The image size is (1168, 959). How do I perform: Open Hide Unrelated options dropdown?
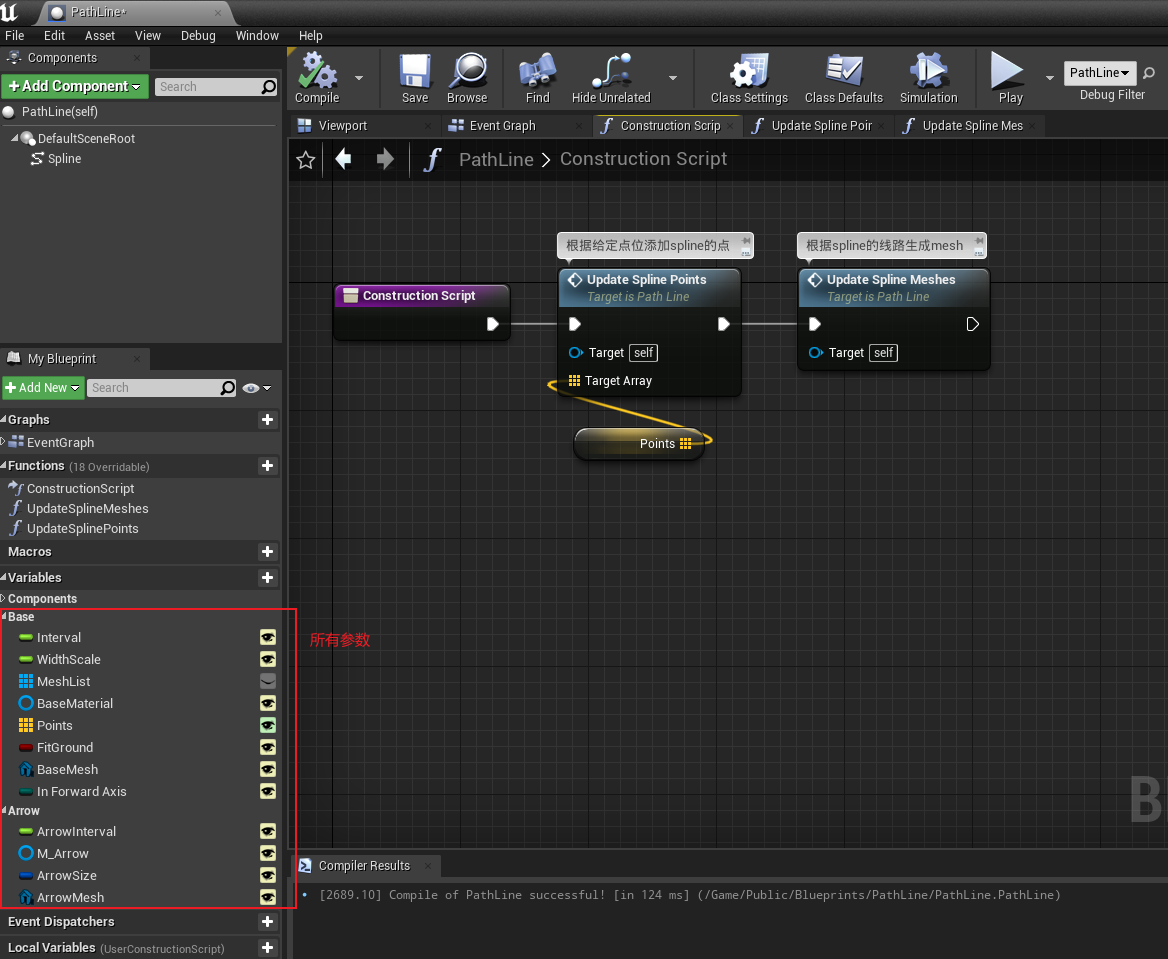click(673, 77)
